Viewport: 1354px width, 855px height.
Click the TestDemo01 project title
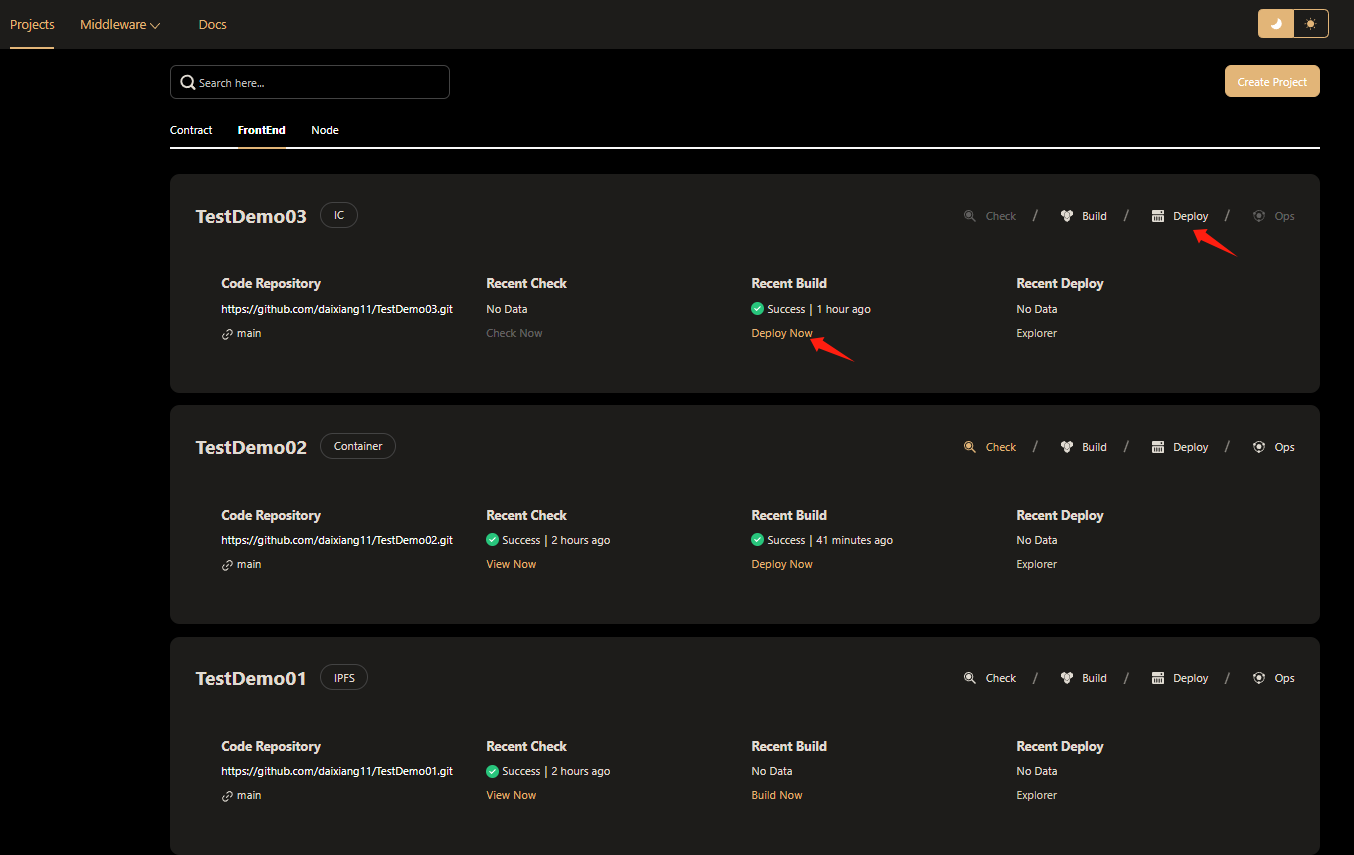pyautogui.click(x=251, y=678)
